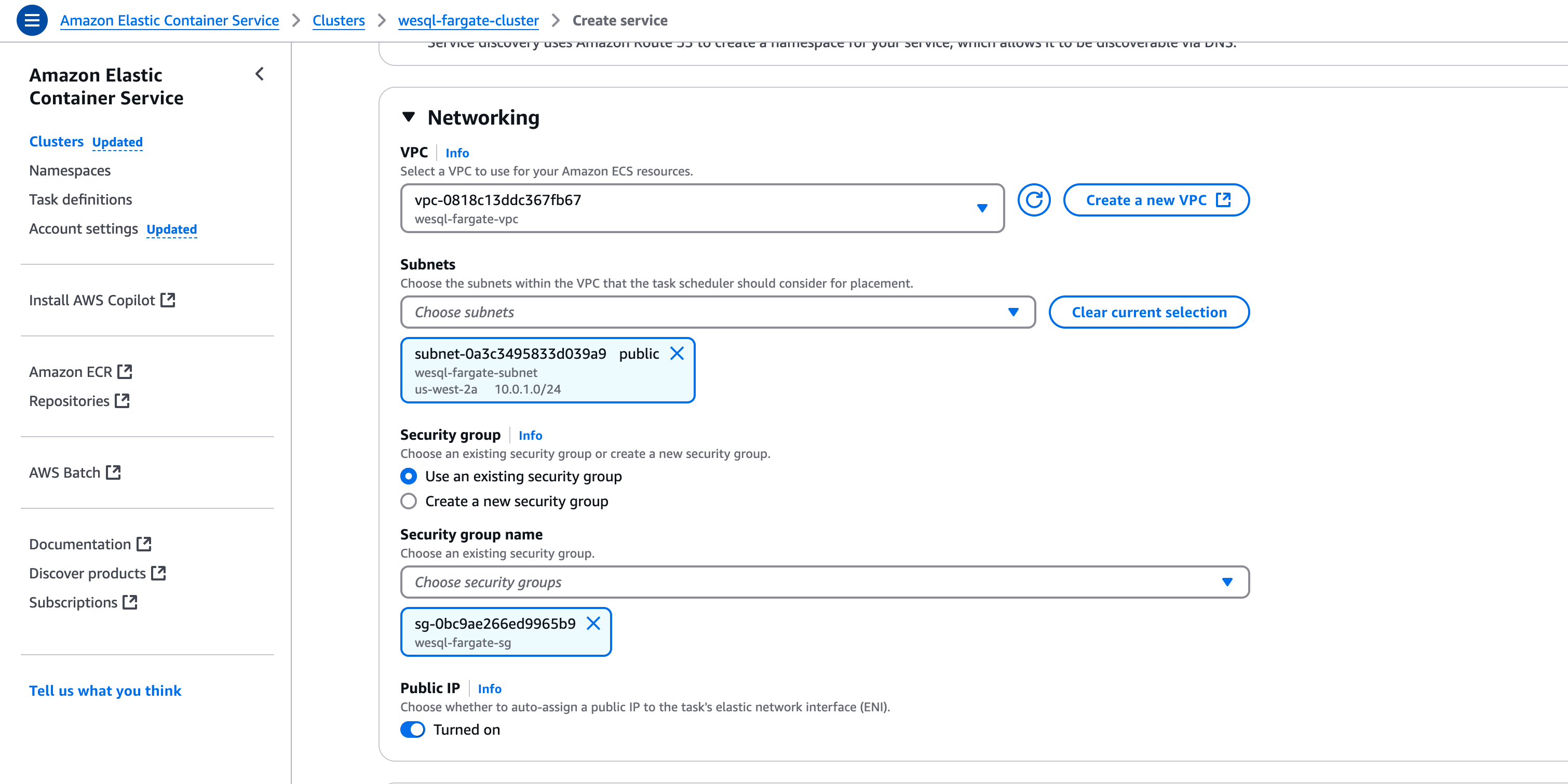
Task: Click Clear current selection button
Action: point(1148,312)
